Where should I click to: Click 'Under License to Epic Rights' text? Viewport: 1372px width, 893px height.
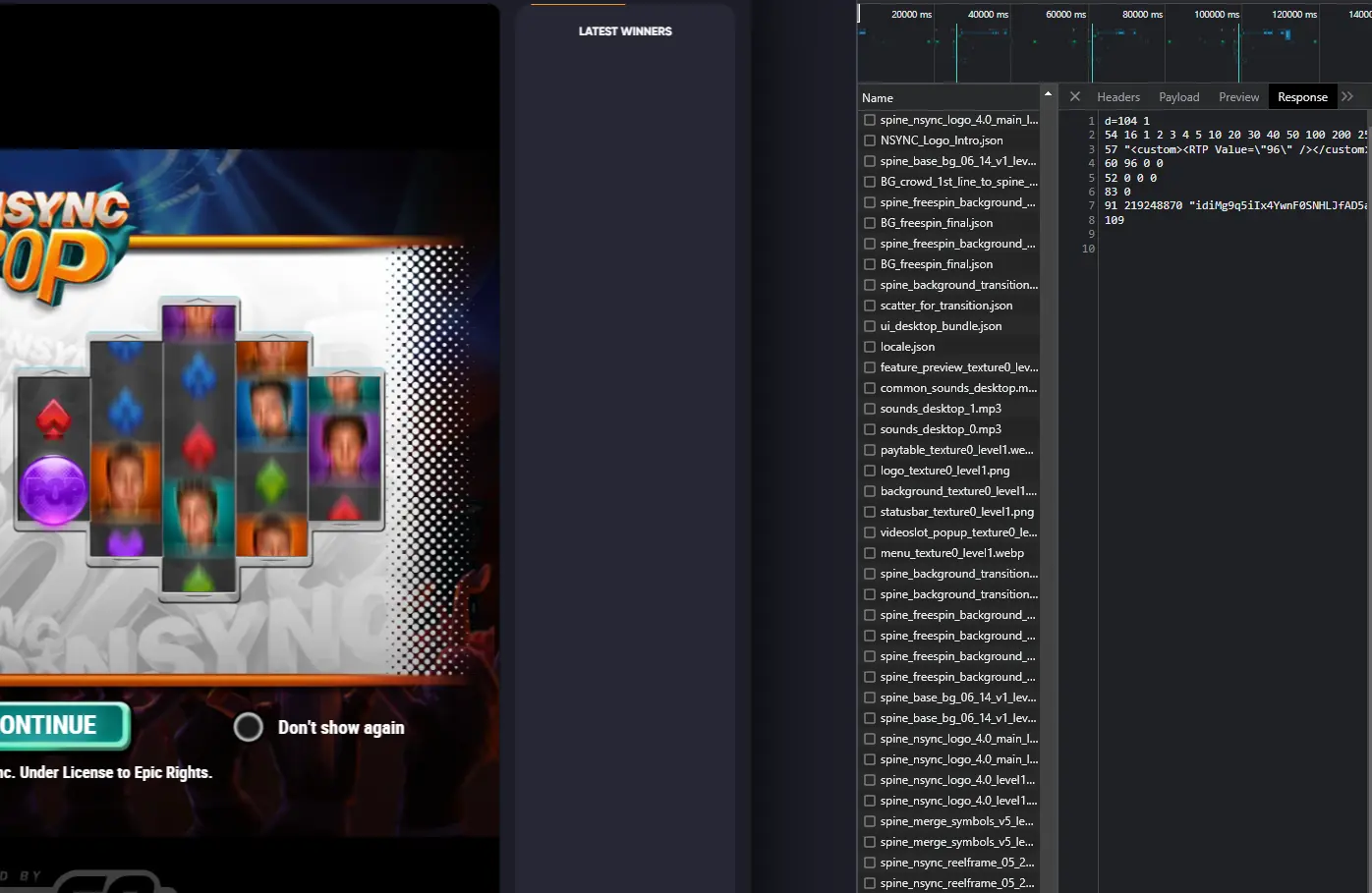point(115,772)
